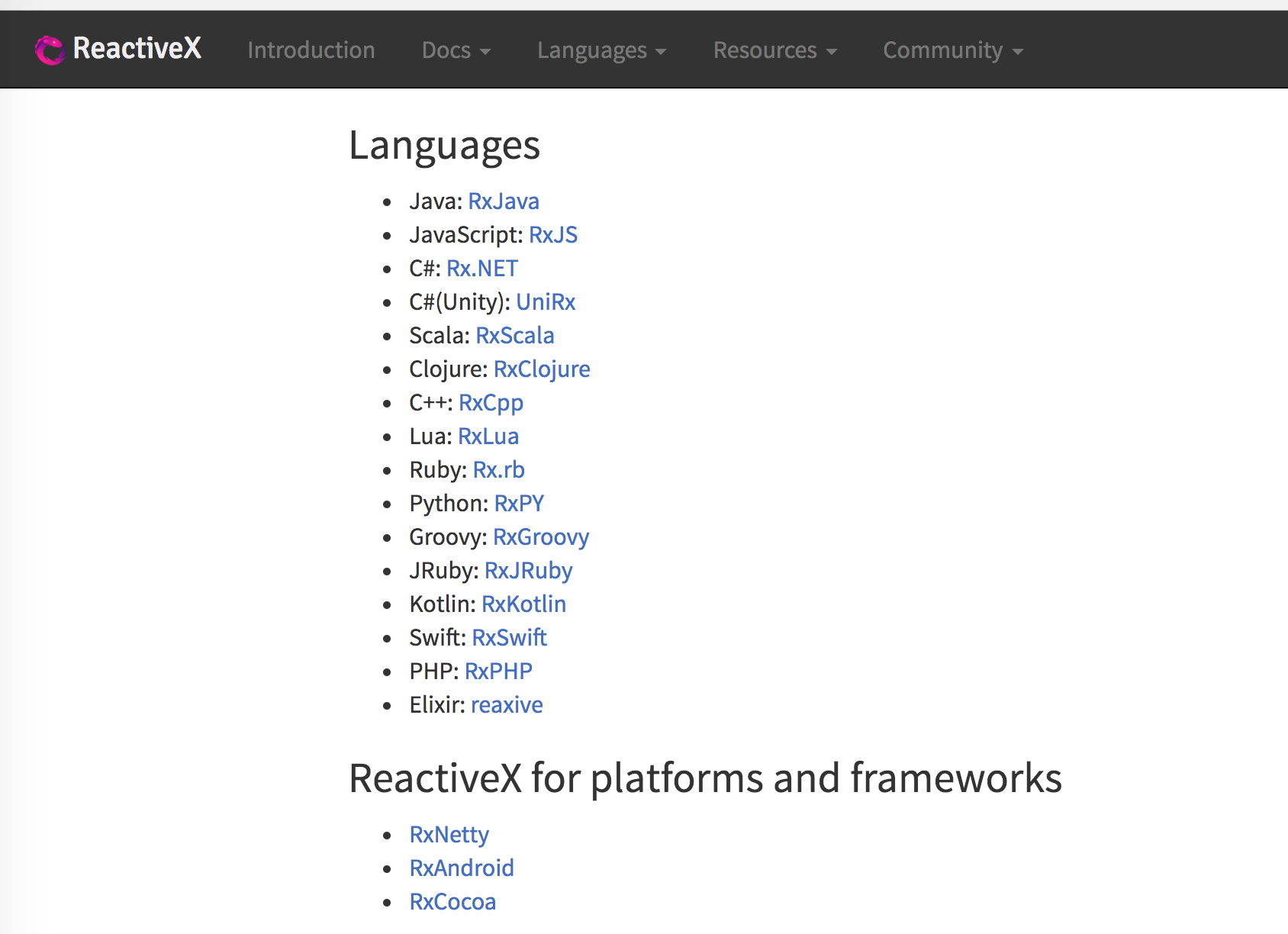Expand the Docs dropdown menu
This screenshot has height=934, width=1288.
click(456, 50)
